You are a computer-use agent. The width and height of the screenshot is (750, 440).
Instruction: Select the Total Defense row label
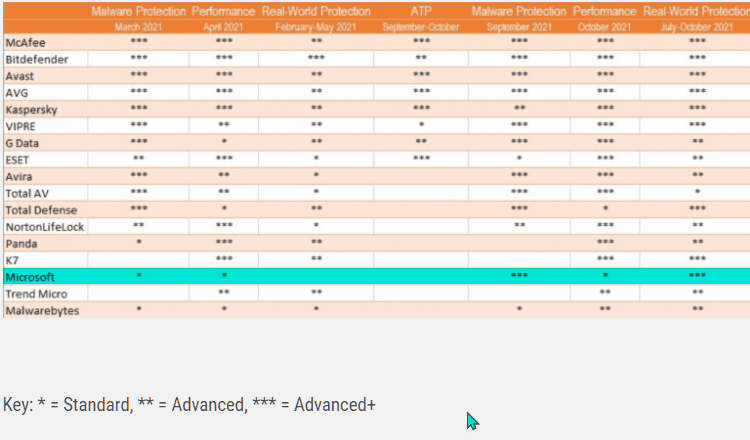(x=41, y=210)
